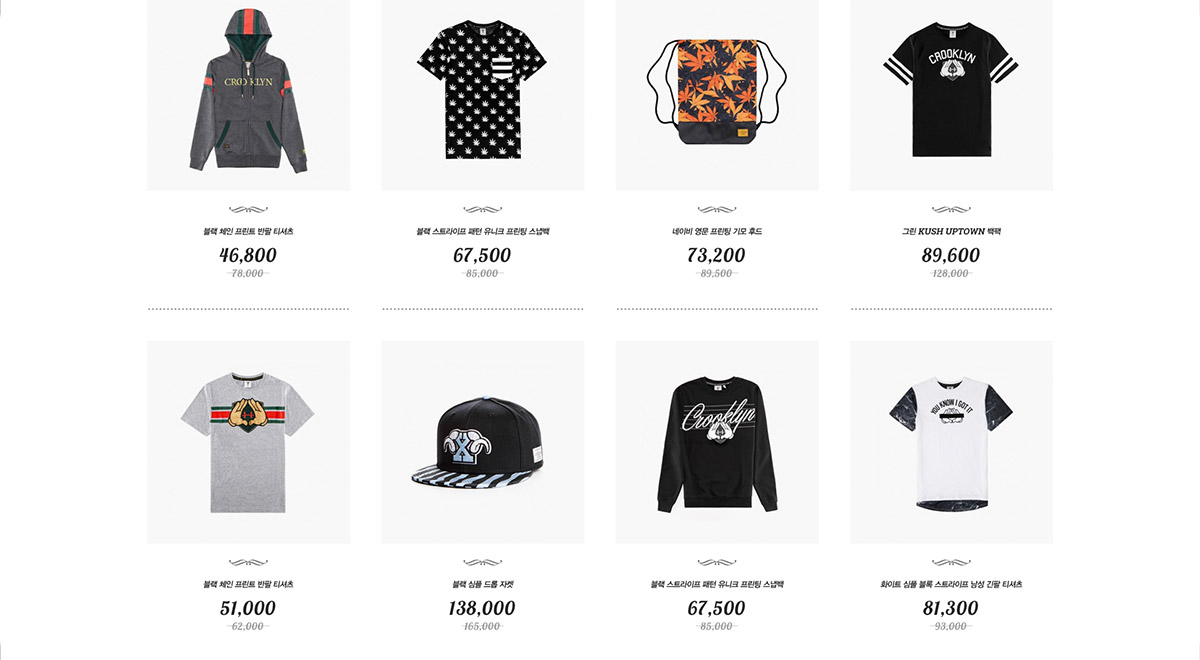The image size is (1200, 660).
Task: Click the 51,000 sale price
Action: point(248,608)
